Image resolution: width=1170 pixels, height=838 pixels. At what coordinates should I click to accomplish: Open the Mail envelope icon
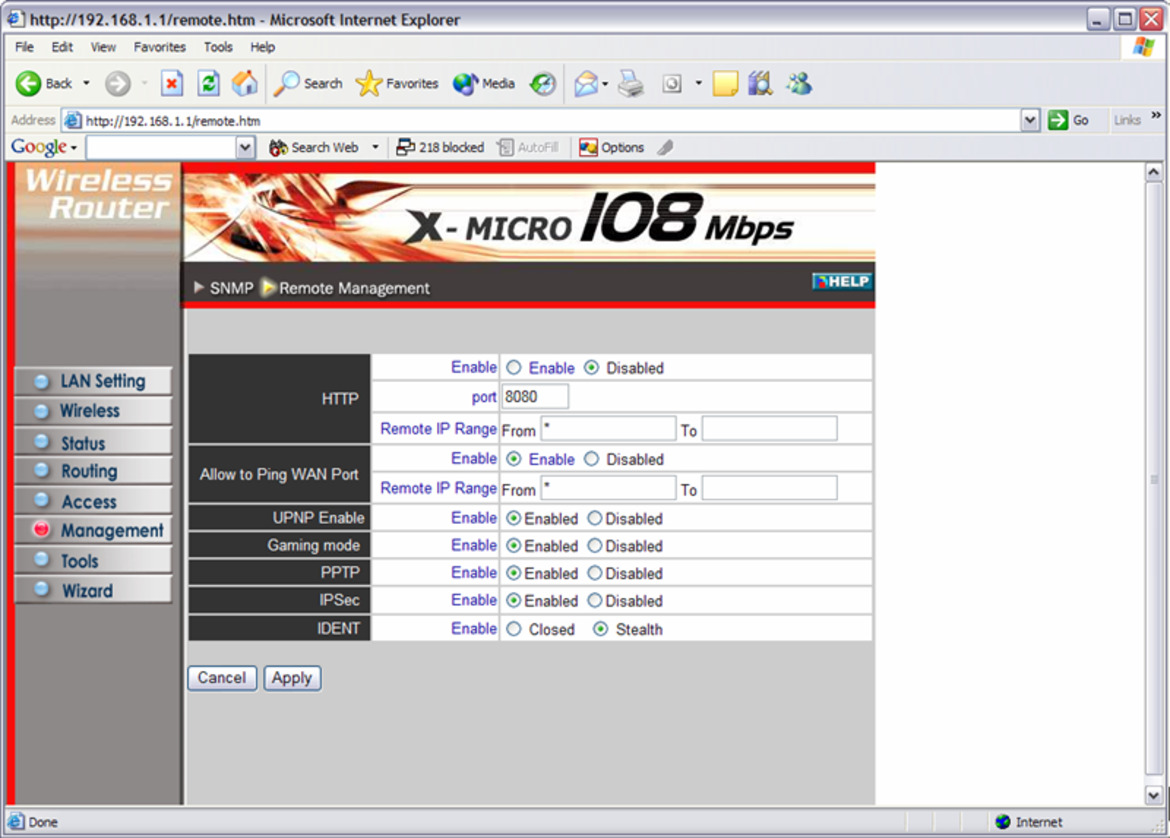(586, 84)
